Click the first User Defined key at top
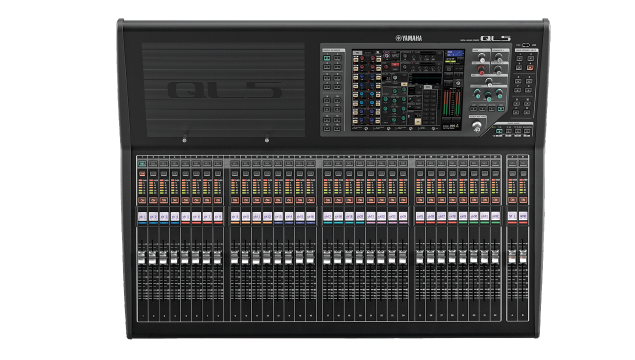635x360 pixels. tap(520, 59)
